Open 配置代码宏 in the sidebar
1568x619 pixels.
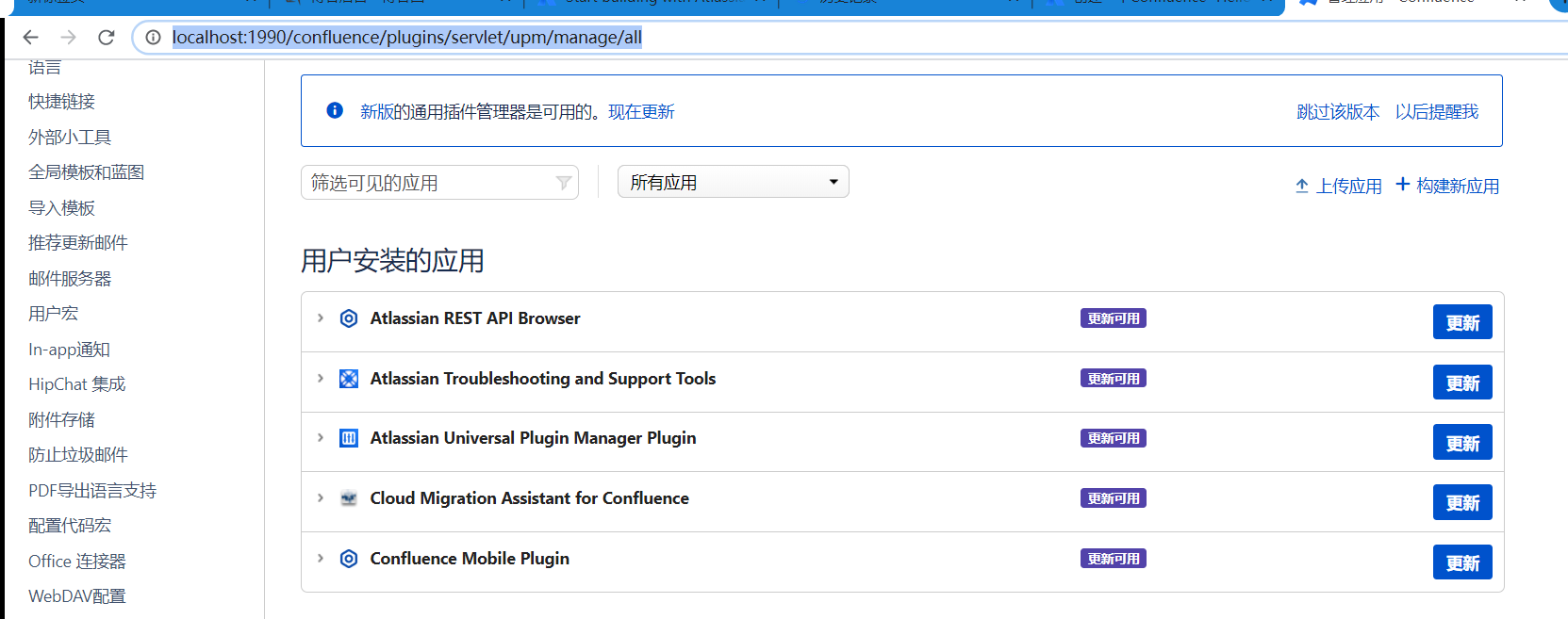pos(70,526)
